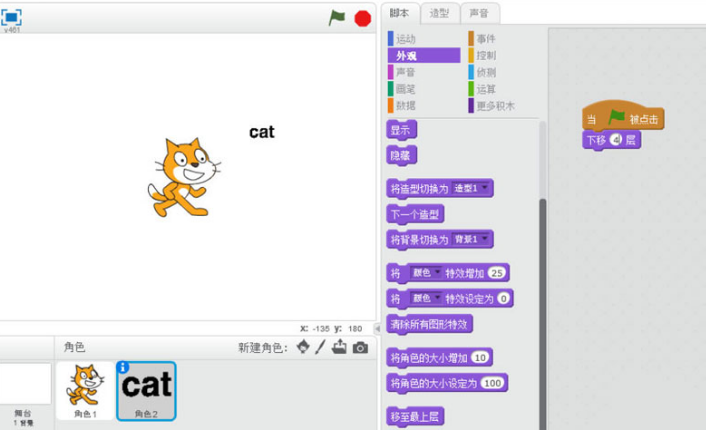This screenshot has width=706, height=430.
Task: Switch to the 造型 tab
Action: click(x=439, y=13)
